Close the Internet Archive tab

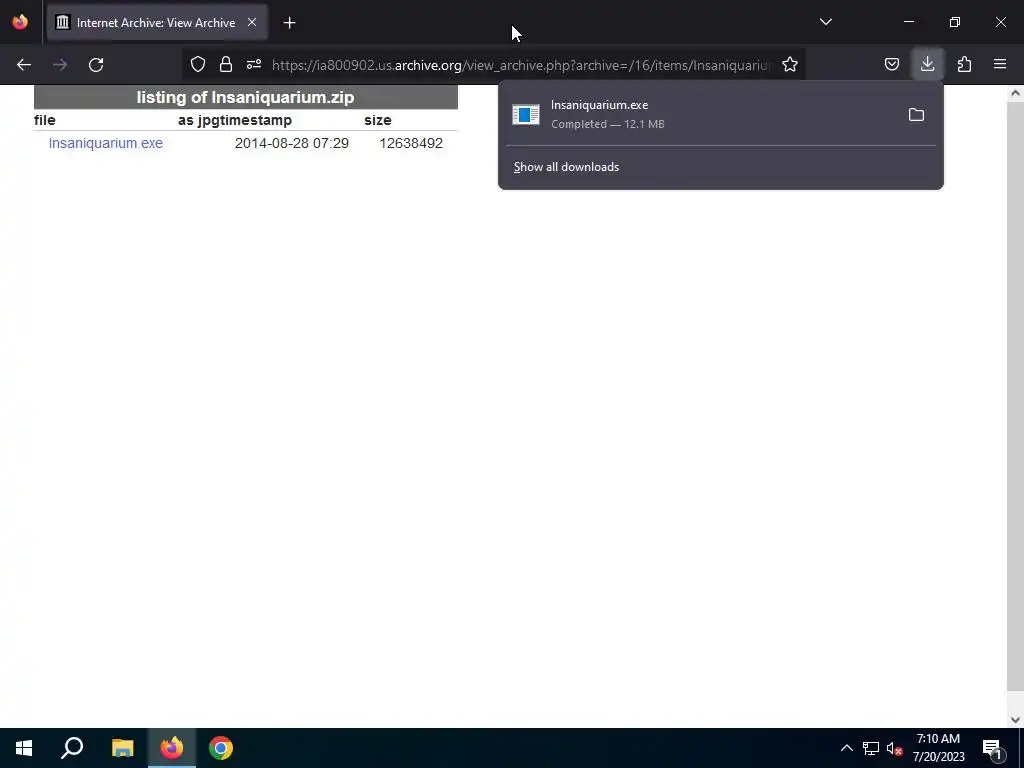pyautogui.click(x=251, y=22)
